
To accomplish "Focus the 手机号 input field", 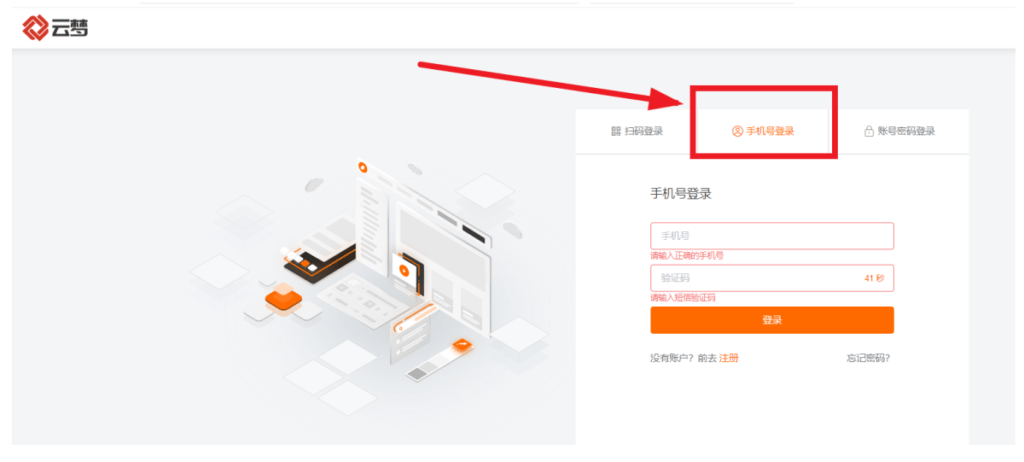I will coord(772,236).
